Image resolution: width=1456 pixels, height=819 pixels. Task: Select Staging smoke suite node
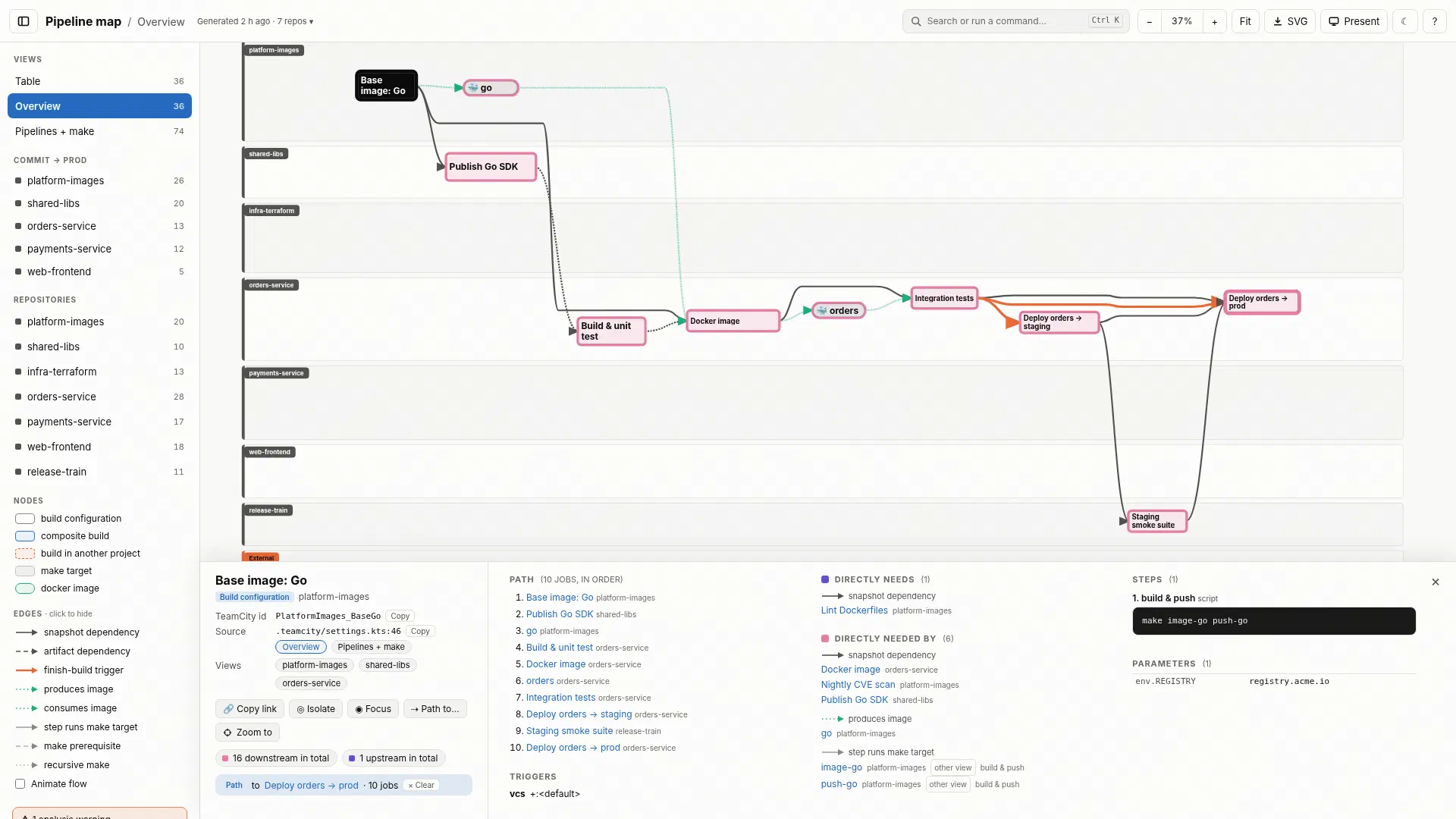click(1157, 521)
